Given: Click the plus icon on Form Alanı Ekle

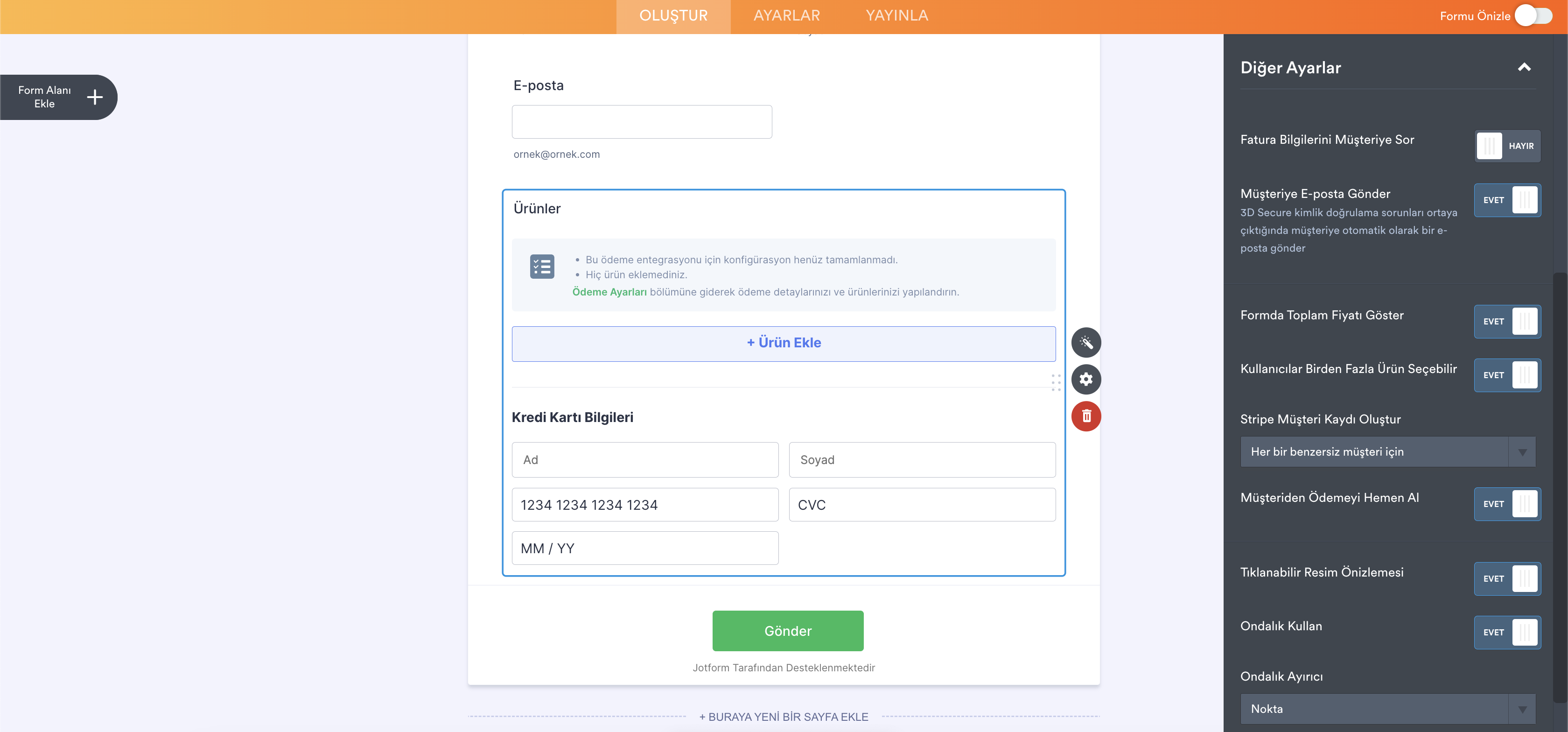Looking at the screenshot, I should (x=95, y=98).
